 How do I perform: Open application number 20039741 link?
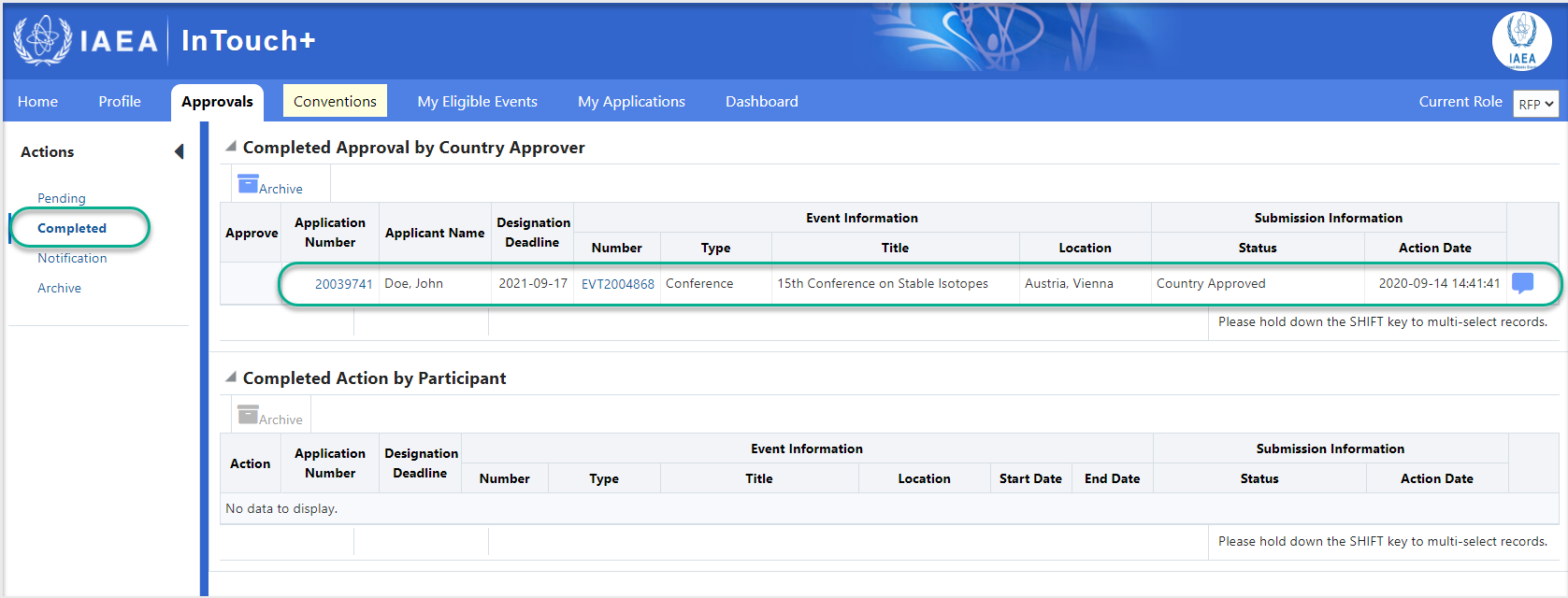343,284
